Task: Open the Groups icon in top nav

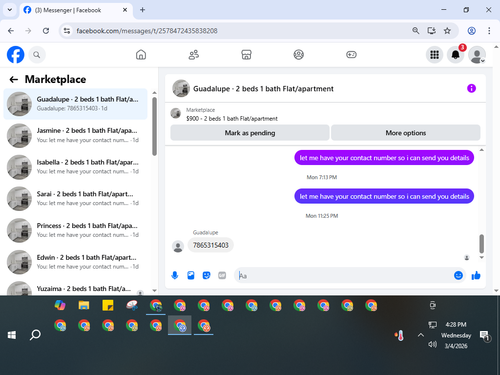Action: 299,55
